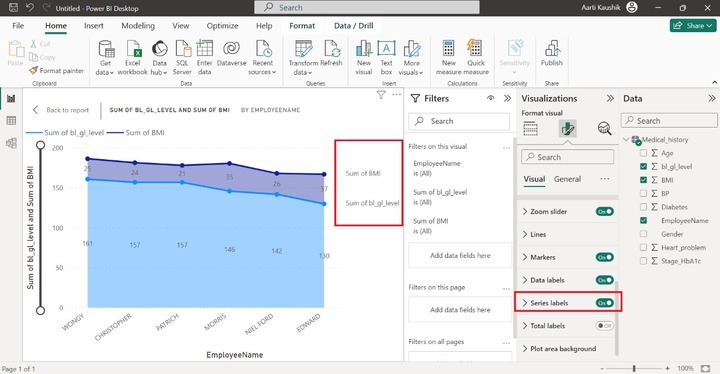Select Build visual icon in Visualizations
Viewport: 720px width, 374px height.
click(x=530, y=129)
